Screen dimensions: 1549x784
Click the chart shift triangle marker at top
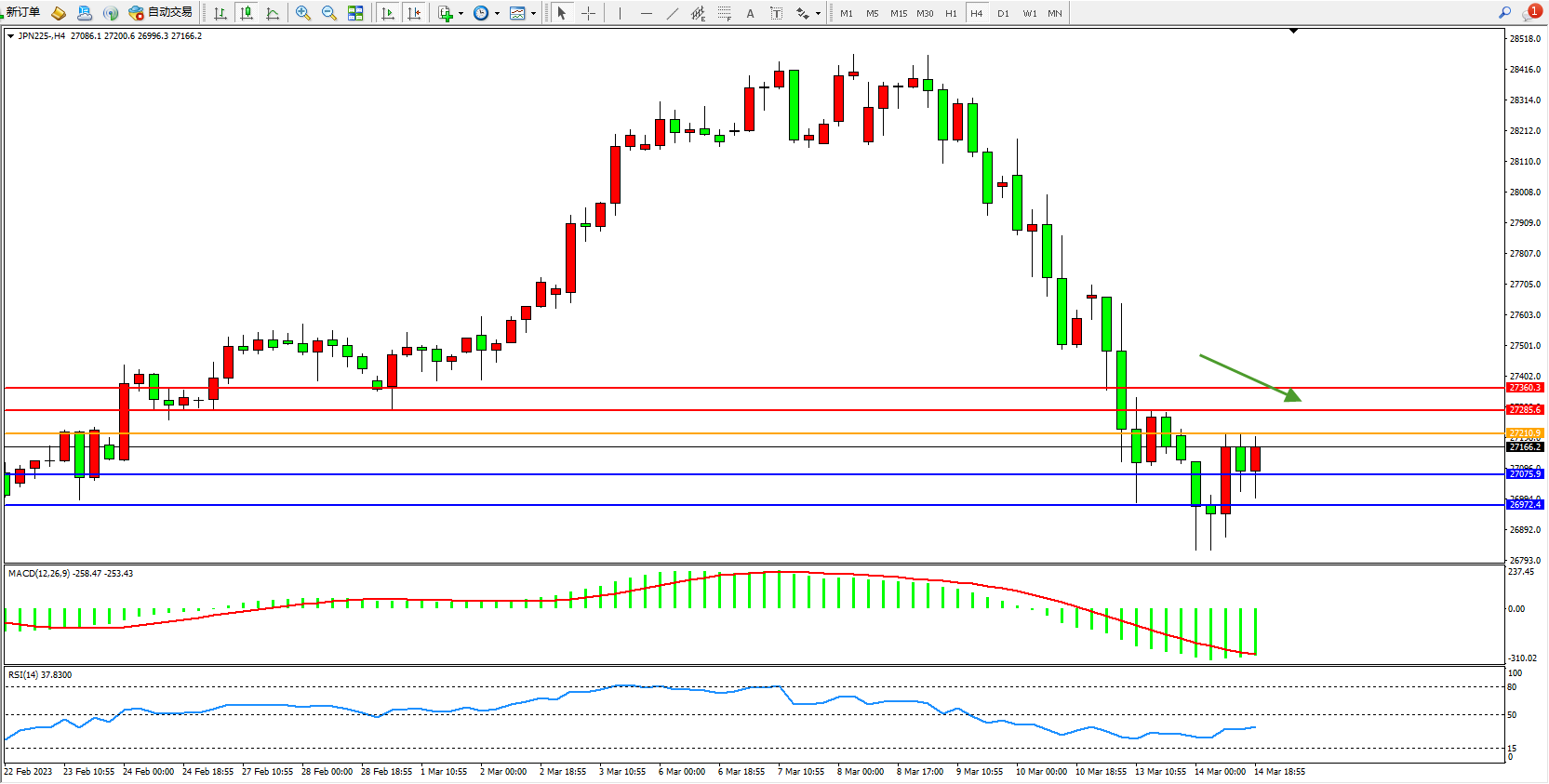(x=1293, y=32)
